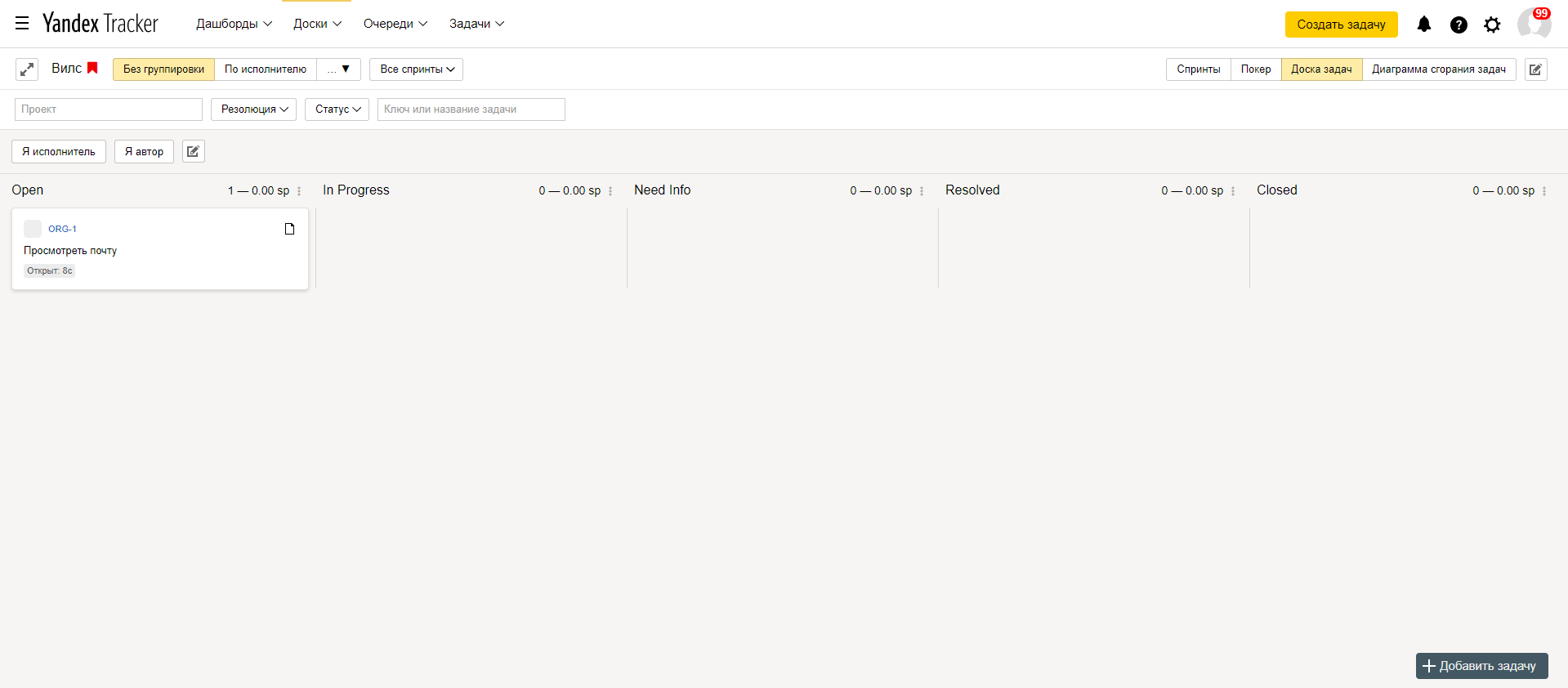Image resolution: width=1568 pixels, height=688 pixels.
Task: Click the red bookmark flag beside Вилс
Action: [92, 69]
